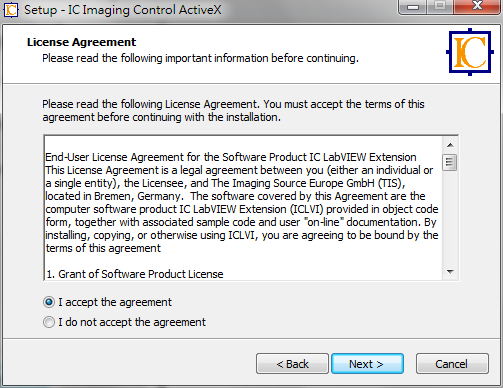Select the 'I accept the agreement' radio button
This screenshot has height=388, width=503.
pos(49,302)
